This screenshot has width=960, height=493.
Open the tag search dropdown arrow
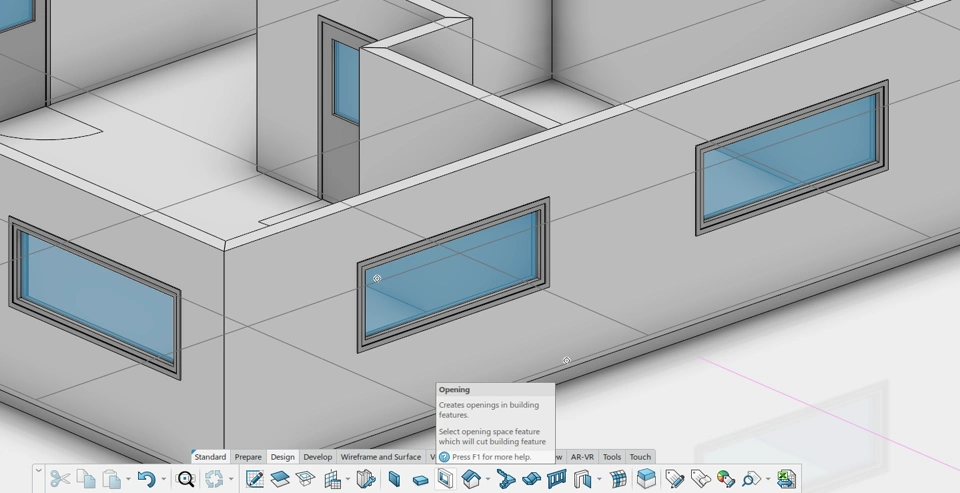pos(768,479)
